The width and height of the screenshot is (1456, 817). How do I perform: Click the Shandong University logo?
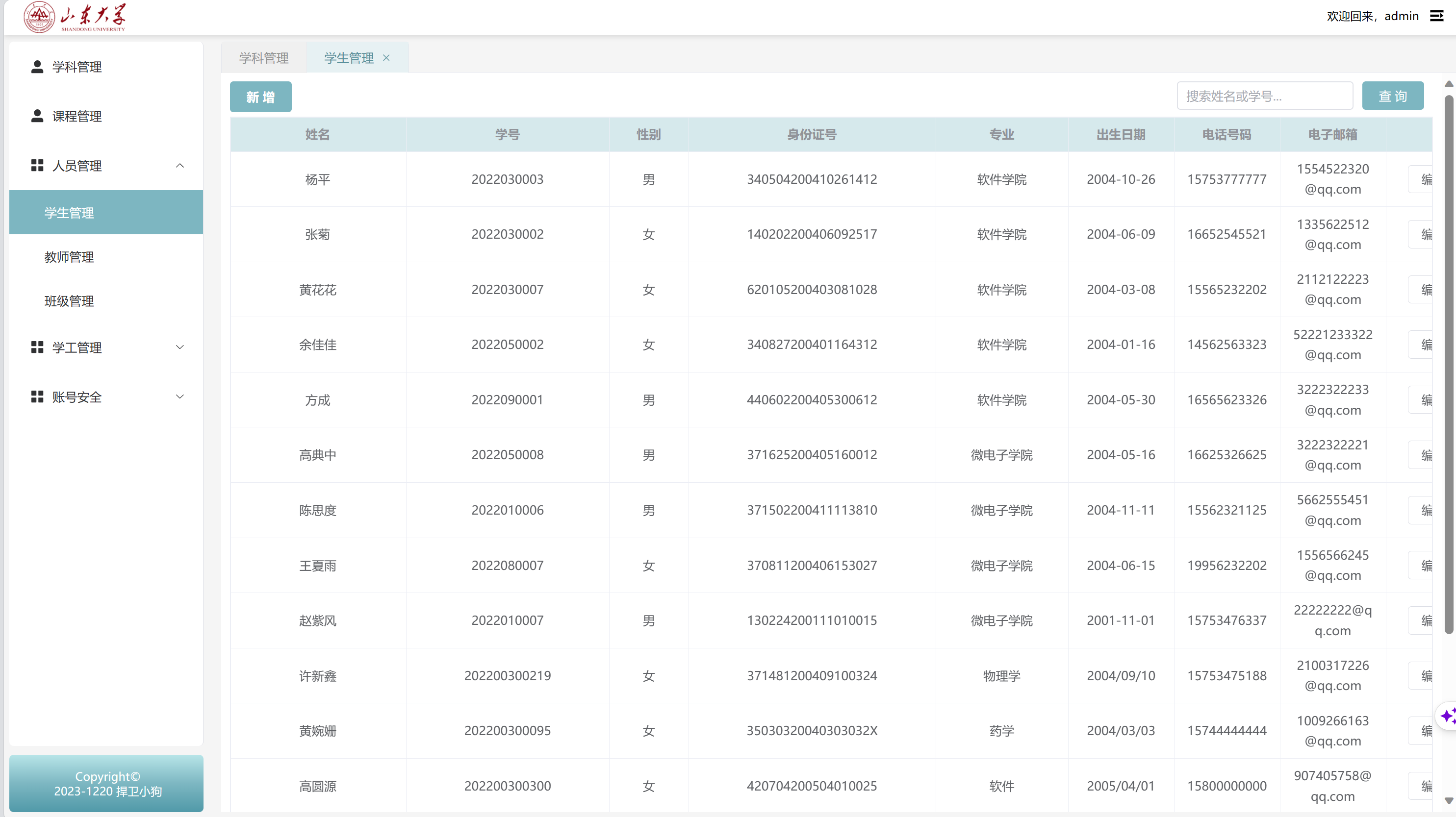click(75, 17)
